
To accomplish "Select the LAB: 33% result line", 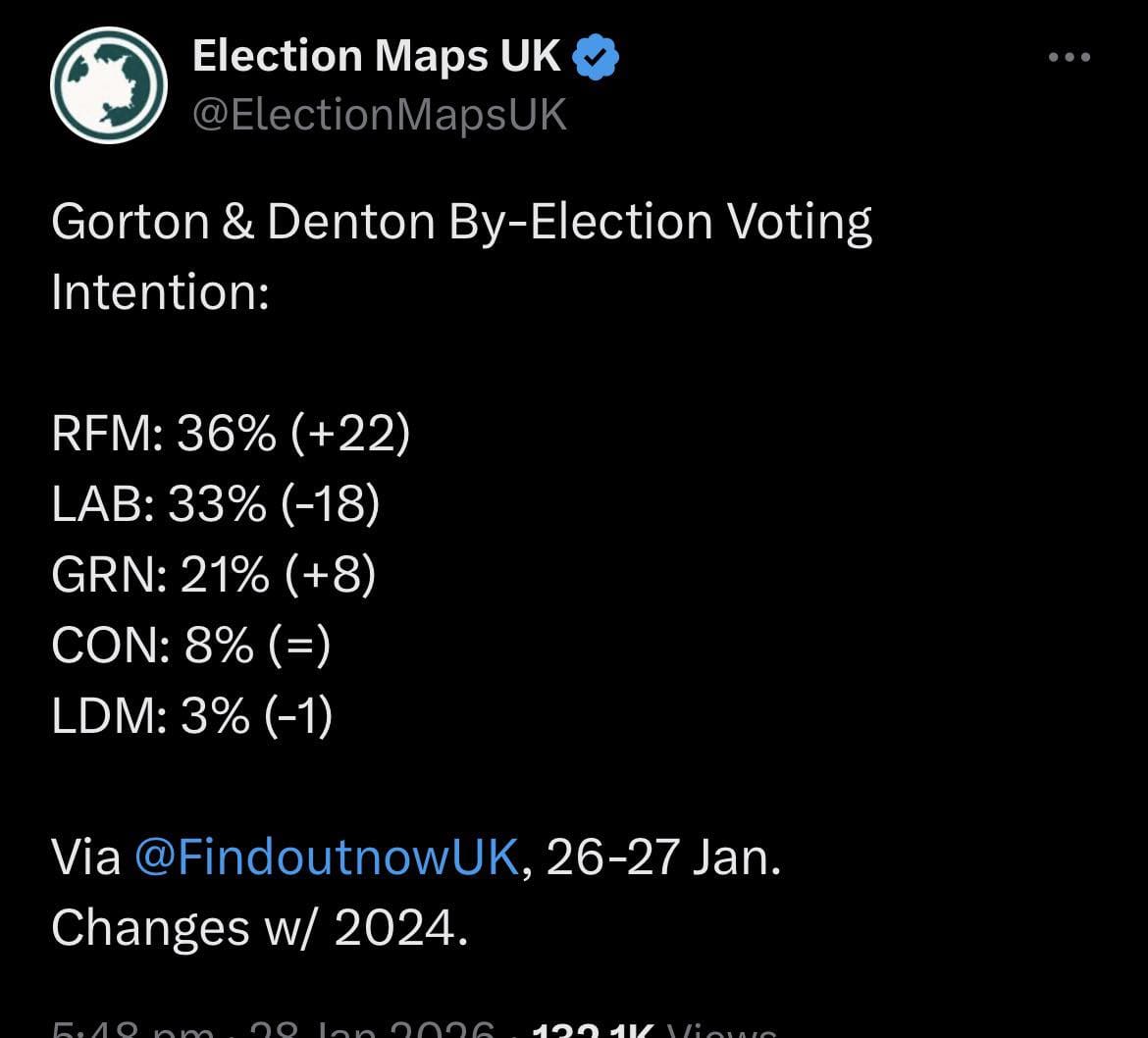I will point(215,504).
